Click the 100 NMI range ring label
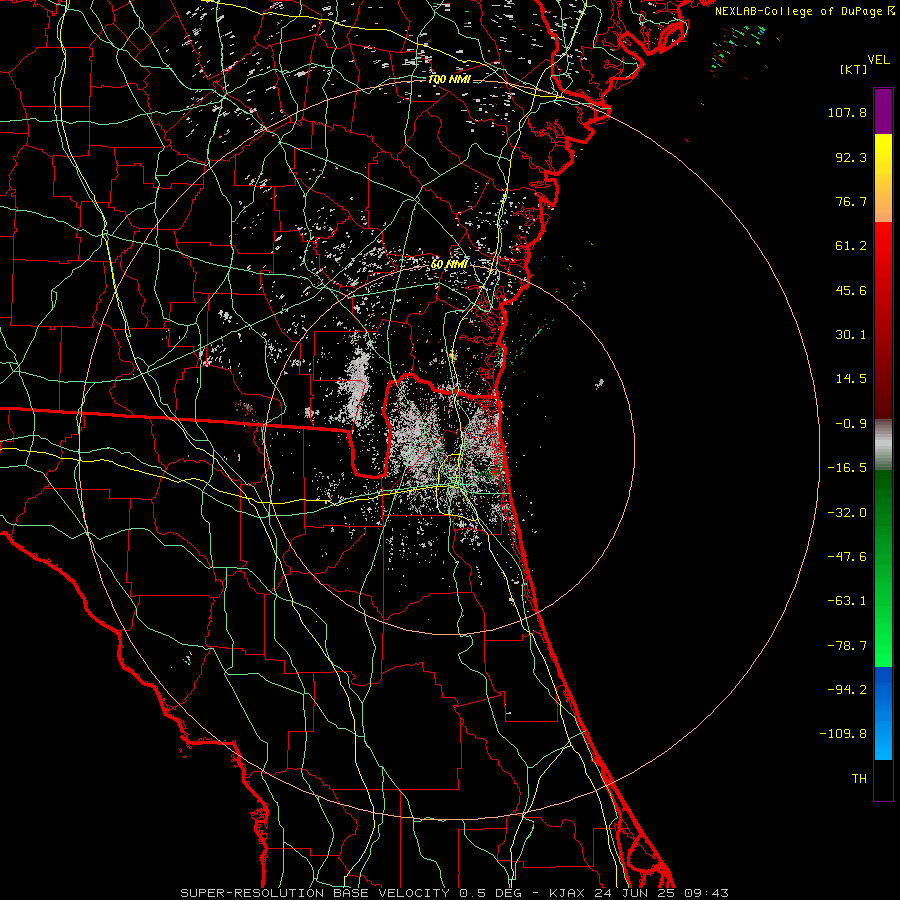900x900 pixels. [x=449, y=79]
